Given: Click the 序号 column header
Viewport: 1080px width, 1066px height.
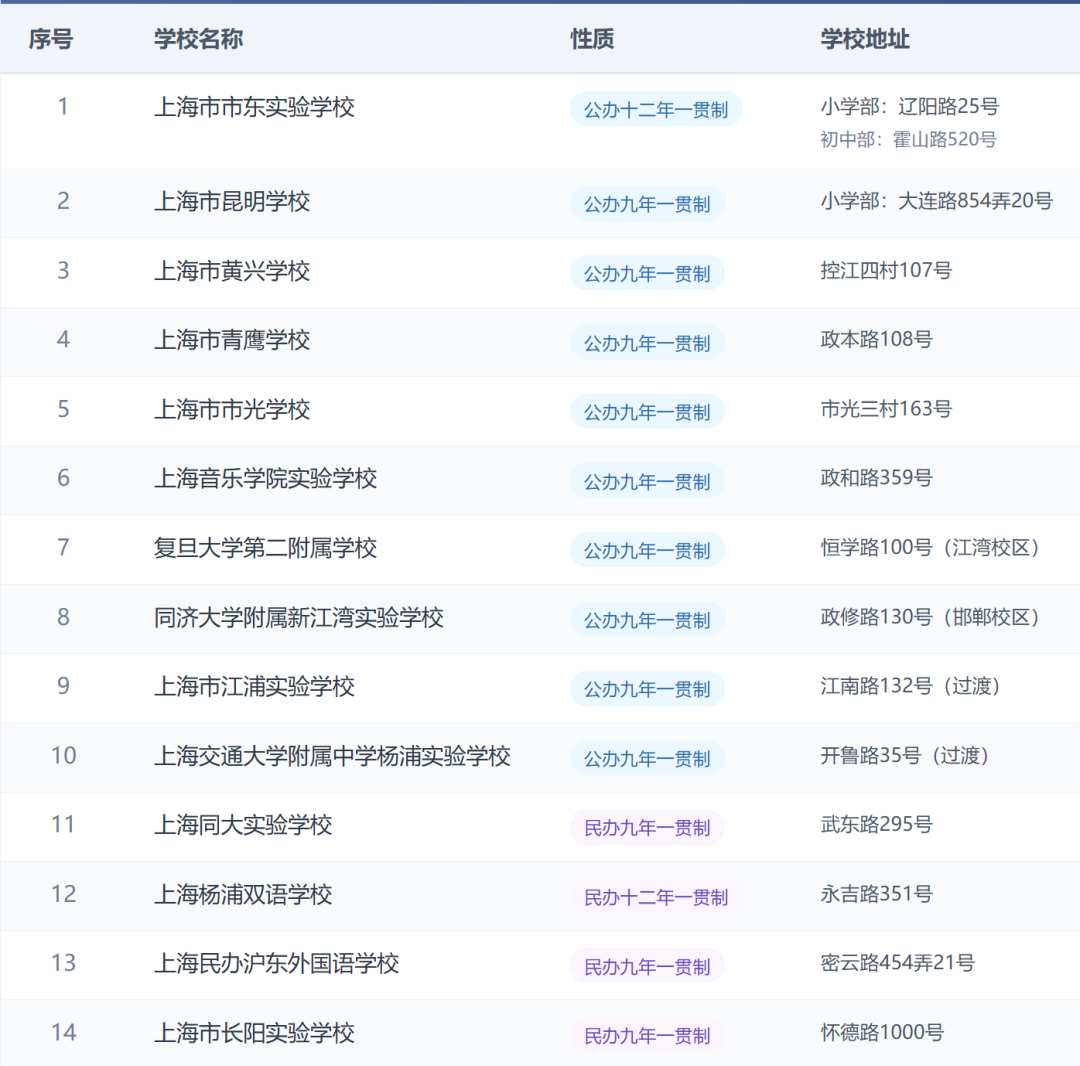Looking at the screenshot, I should [50, 39].
